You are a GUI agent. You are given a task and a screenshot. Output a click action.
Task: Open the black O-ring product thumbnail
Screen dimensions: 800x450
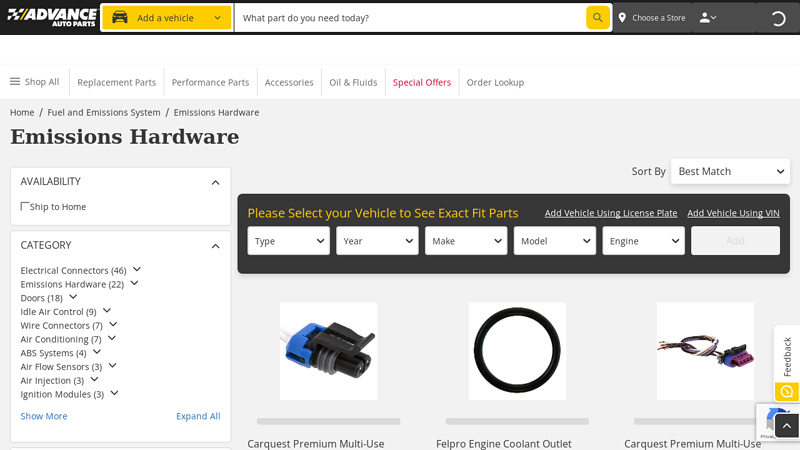(x=517, y=351)
